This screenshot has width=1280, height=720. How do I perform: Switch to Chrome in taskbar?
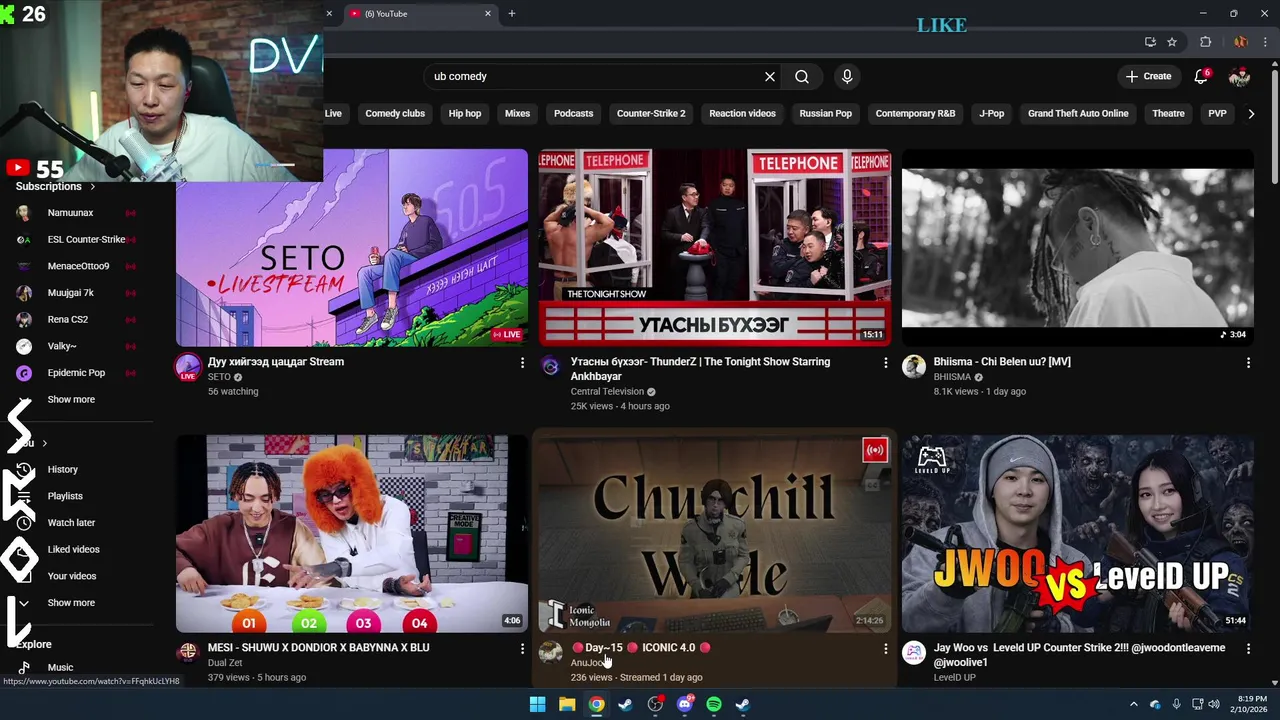(x=596, y=704)
